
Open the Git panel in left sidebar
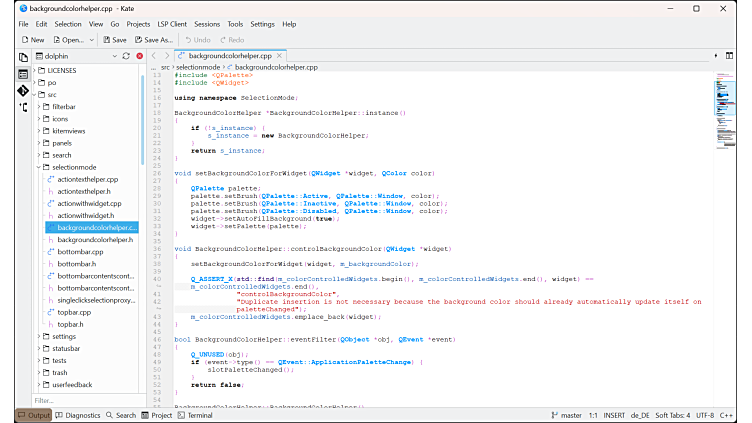click(x=23, y=90)
